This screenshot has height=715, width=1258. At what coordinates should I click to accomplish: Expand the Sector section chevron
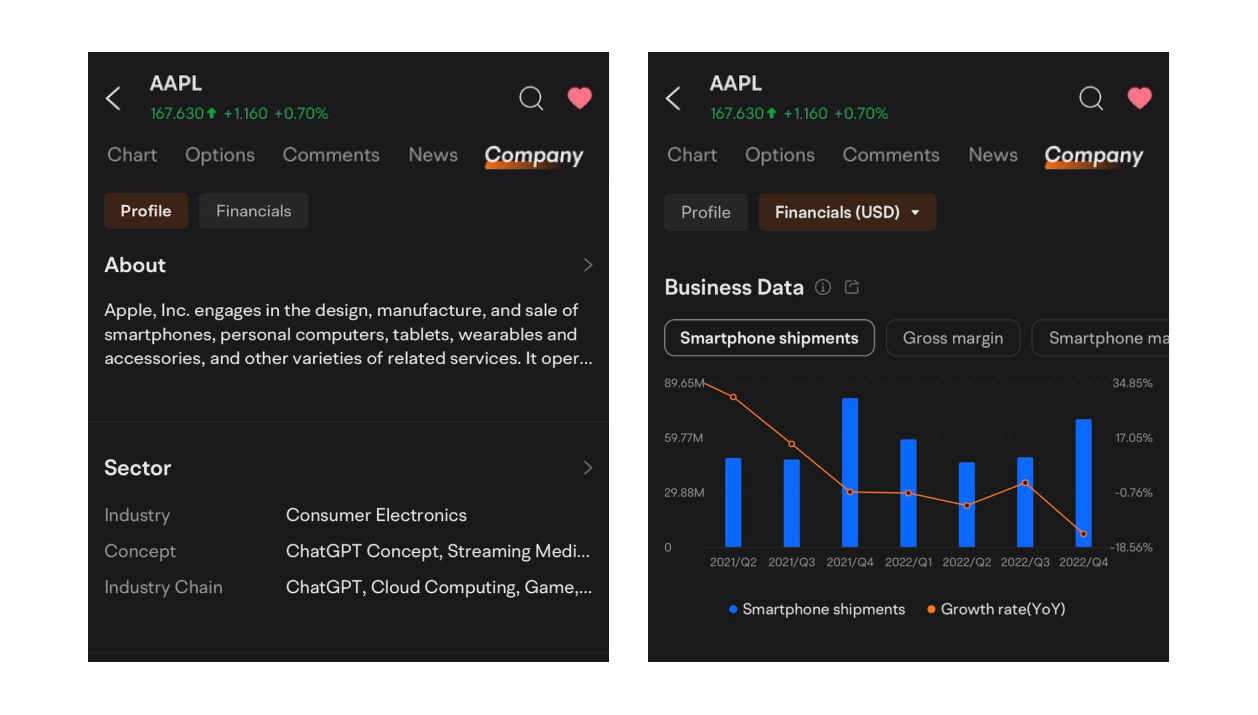pos(588,468)
